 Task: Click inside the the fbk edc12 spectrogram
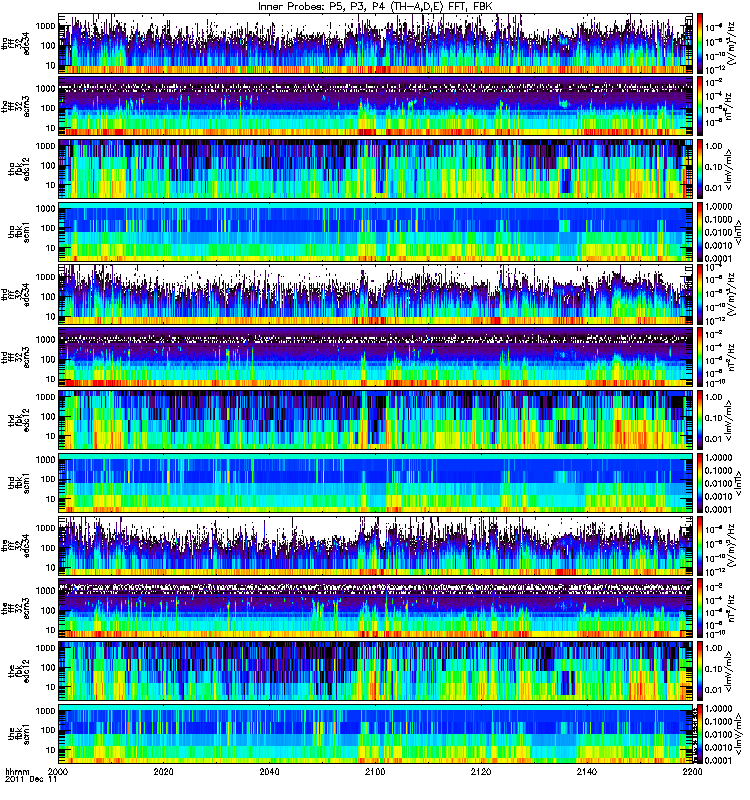point(375,671)
